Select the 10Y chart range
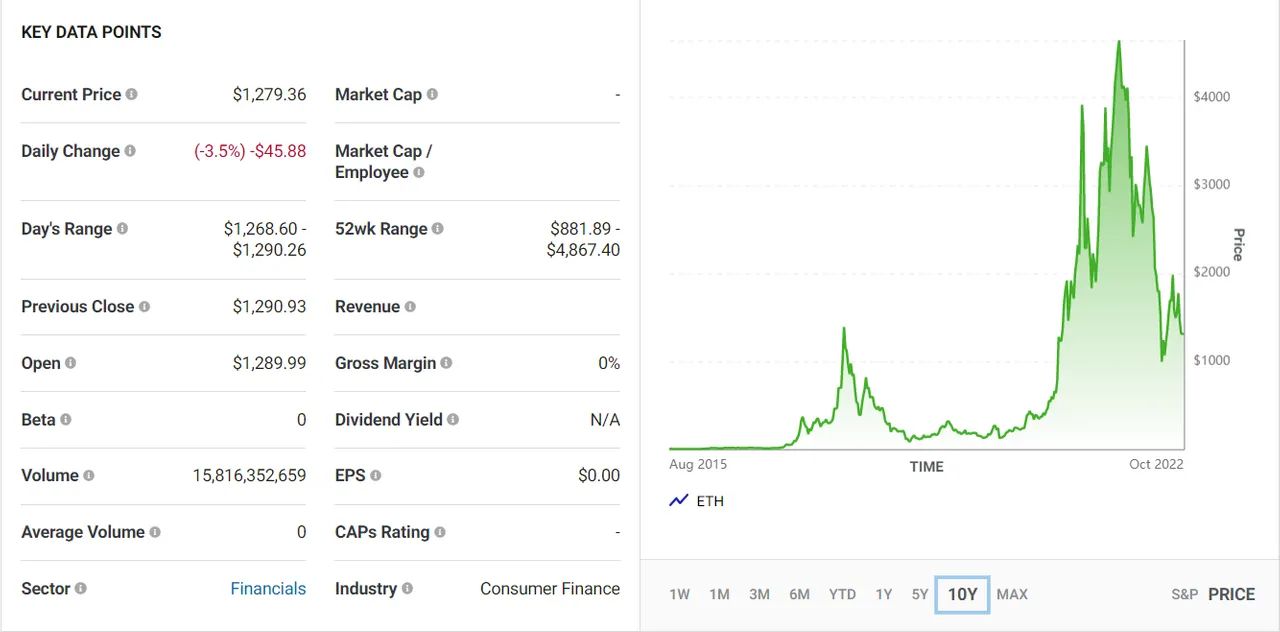The height and width of the screenshot is (632, 1280). [963, 595]
